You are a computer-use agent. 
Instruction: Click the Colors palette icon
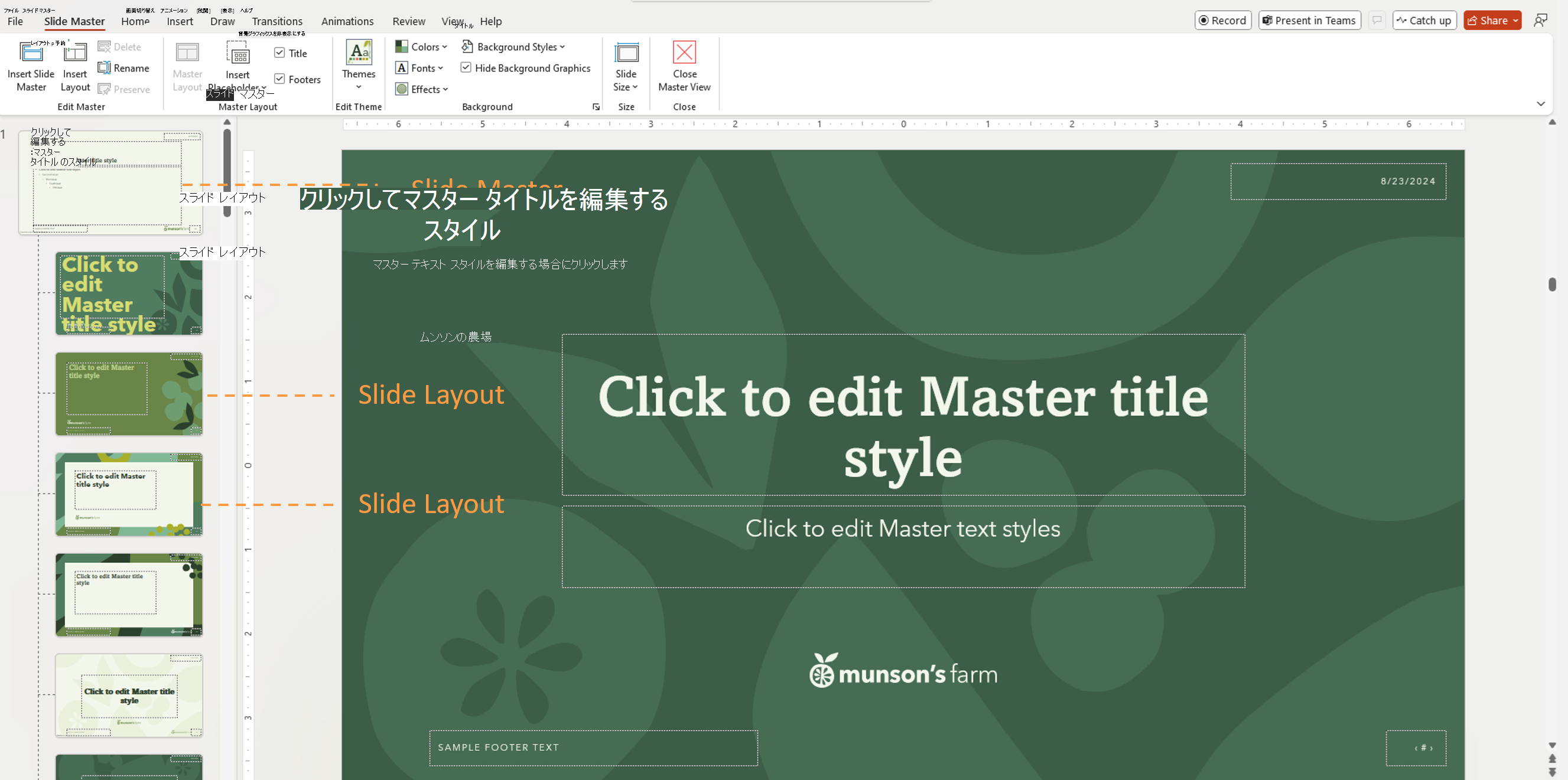click(402, 47)
